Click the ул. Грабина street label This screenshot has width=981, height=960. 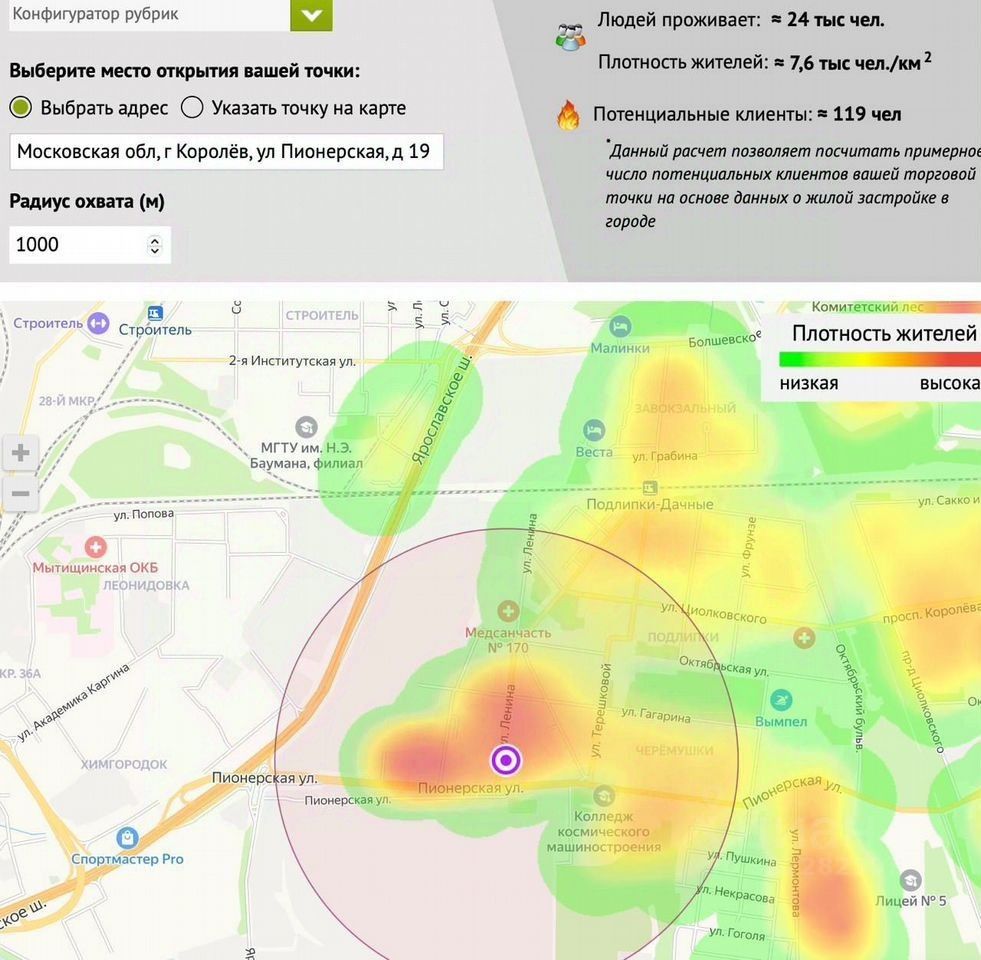click(664, 456)
